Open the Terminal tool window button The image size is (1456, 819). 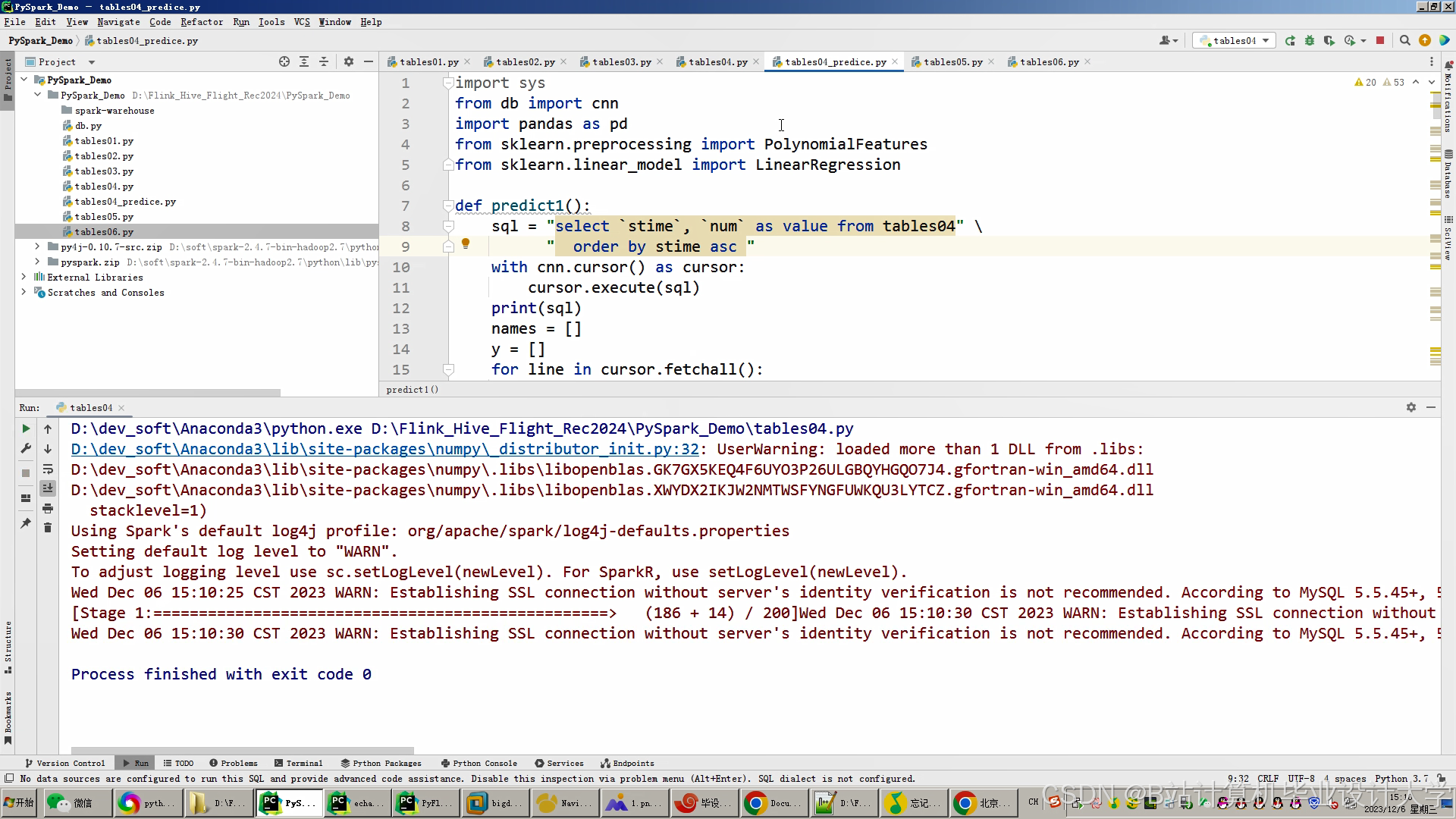point(299,764)
